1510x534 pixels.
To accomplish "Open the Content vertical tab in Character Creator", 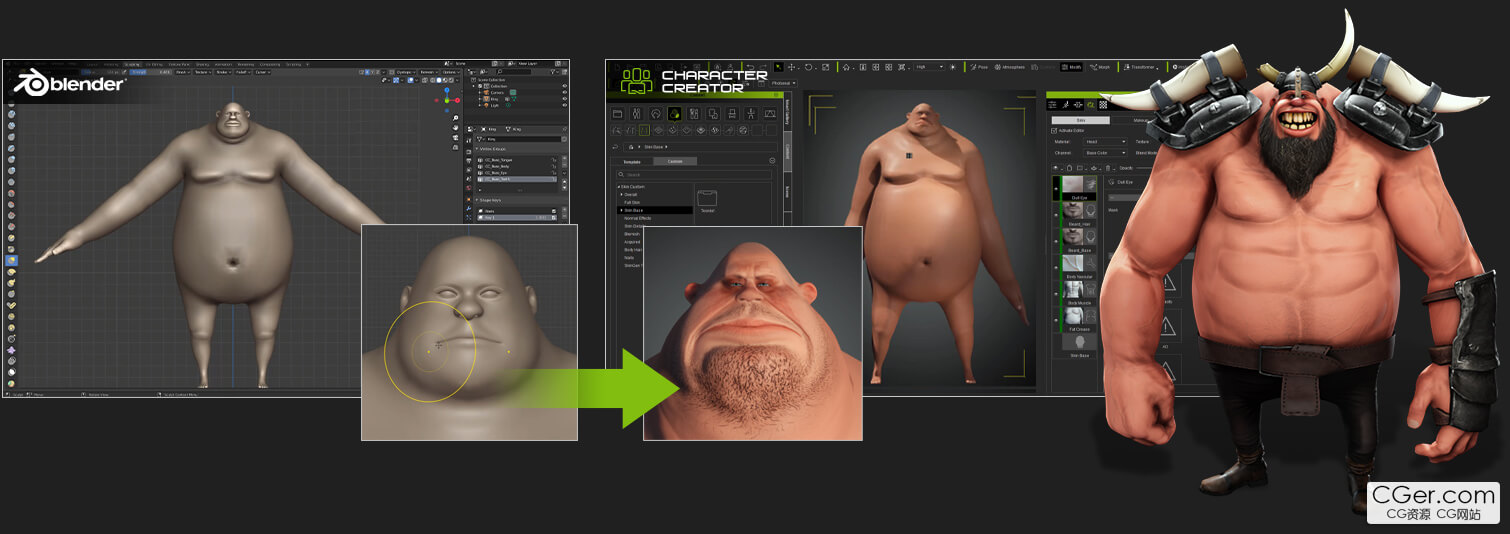I will coord(787,151).
